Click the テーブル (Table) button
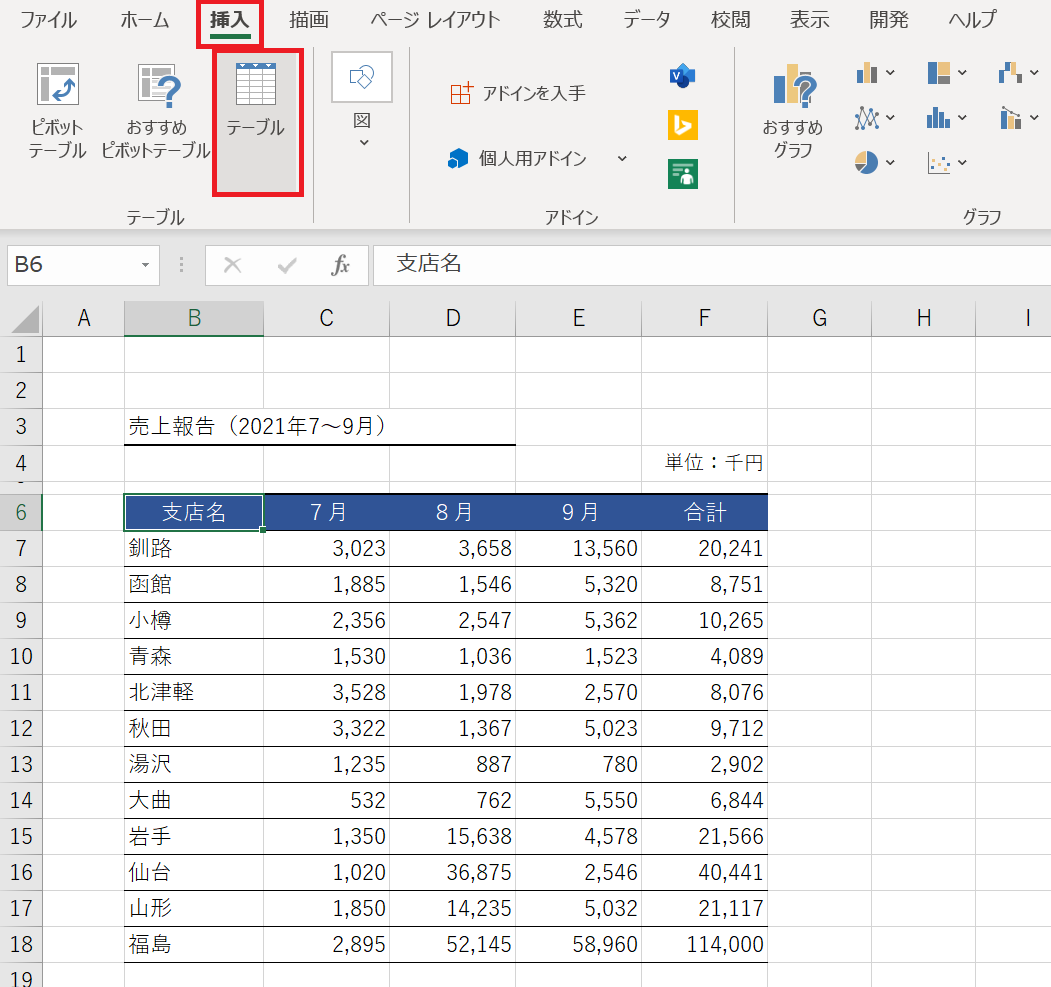1051x987 pixels. click(256, 121)
